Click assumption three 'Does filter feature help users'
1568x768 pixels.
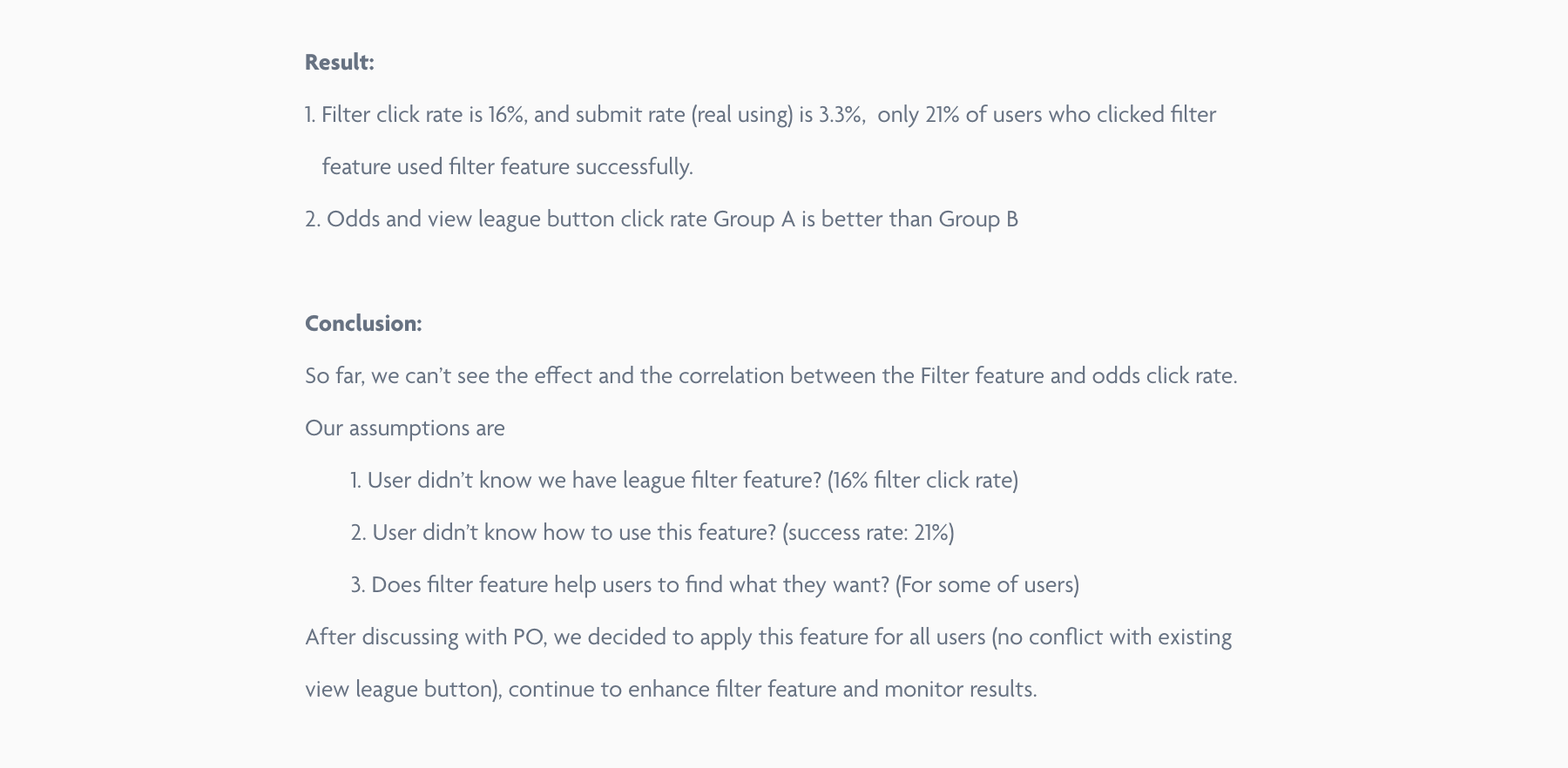point(714,584)
